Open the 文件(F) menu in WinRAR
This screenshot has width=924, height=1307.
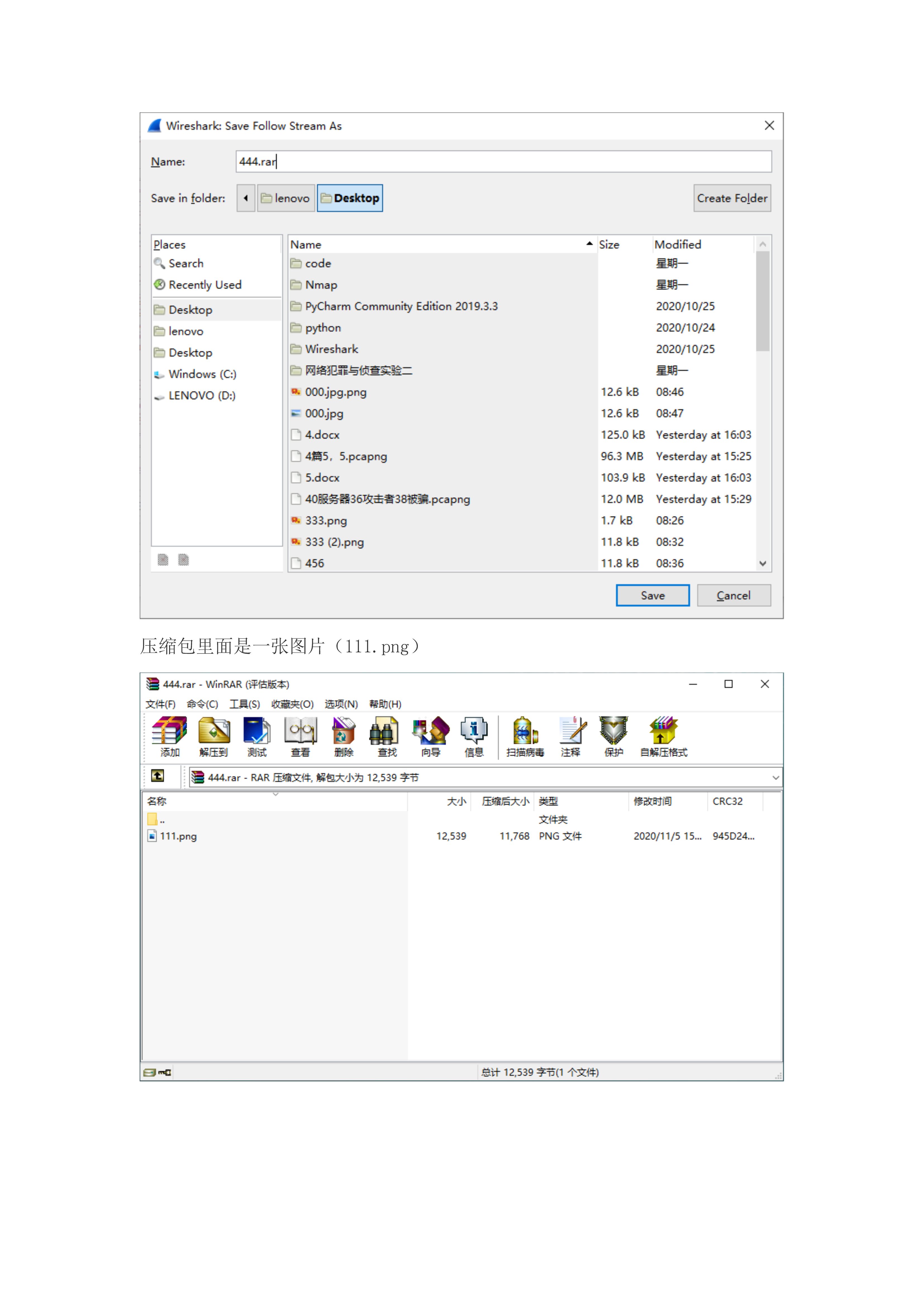(x=160, y=704)
